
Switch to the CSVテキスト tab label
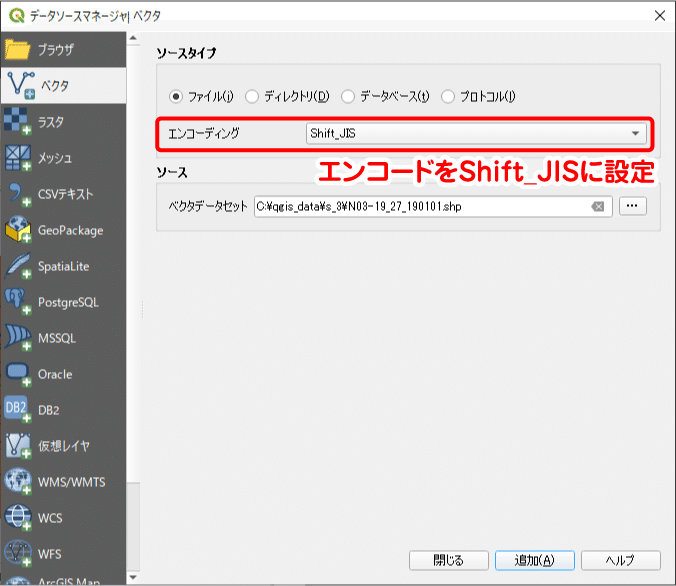click(66, 194)
